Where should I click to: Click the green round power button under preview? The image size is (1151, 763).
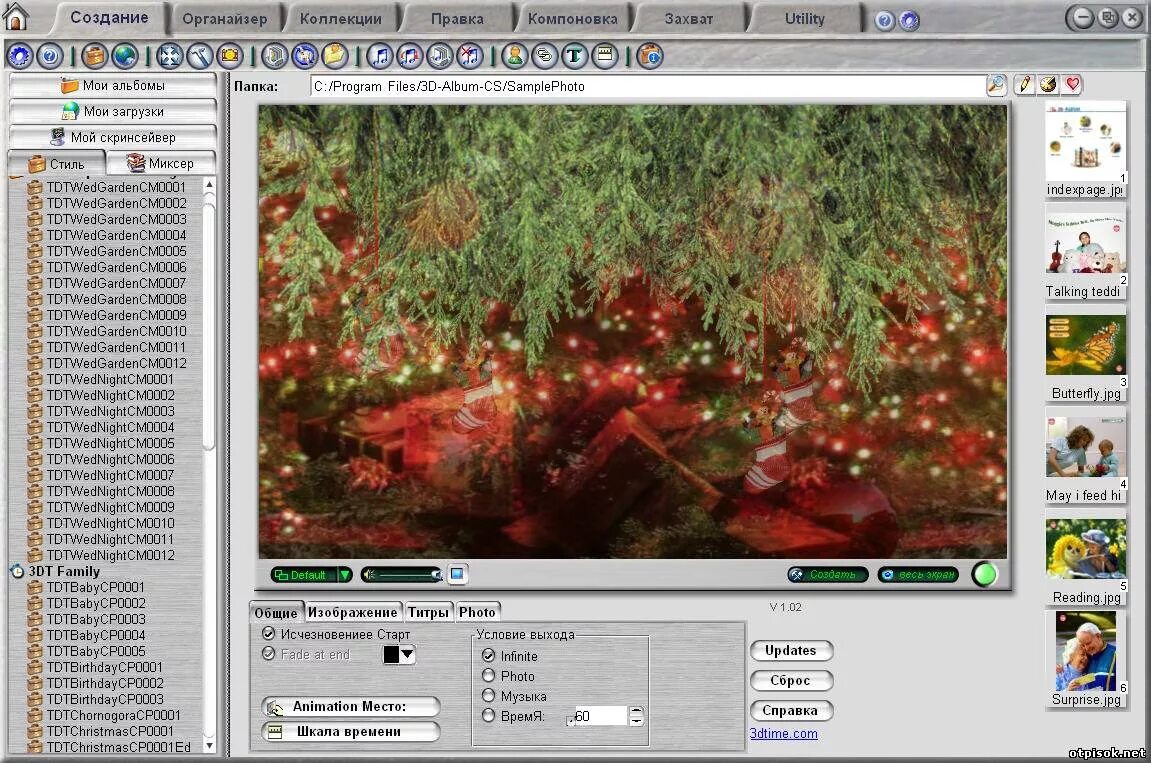(984, 574)
